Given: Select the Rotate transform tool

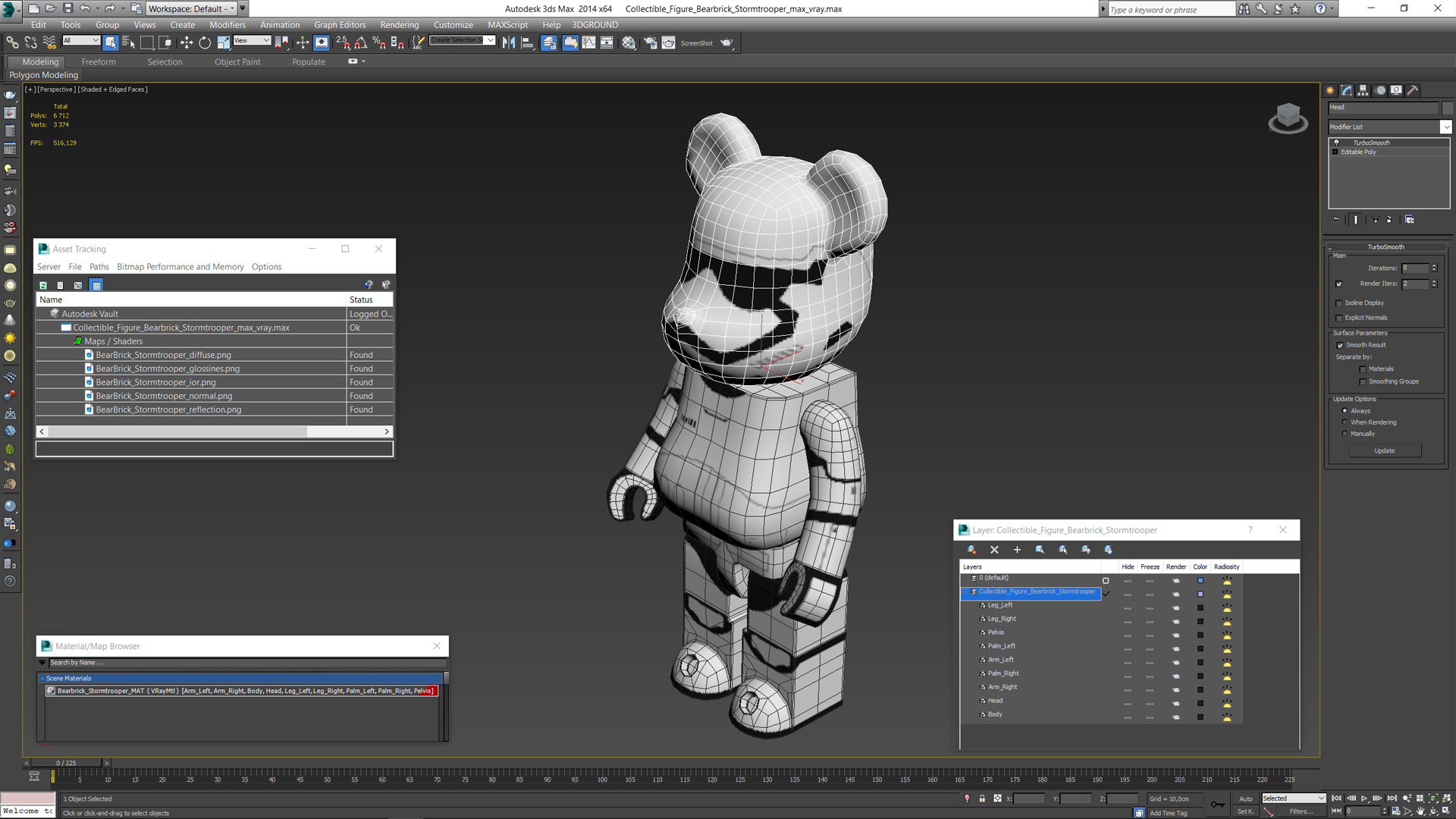Looking at the screenshot, I should point(205,43).
